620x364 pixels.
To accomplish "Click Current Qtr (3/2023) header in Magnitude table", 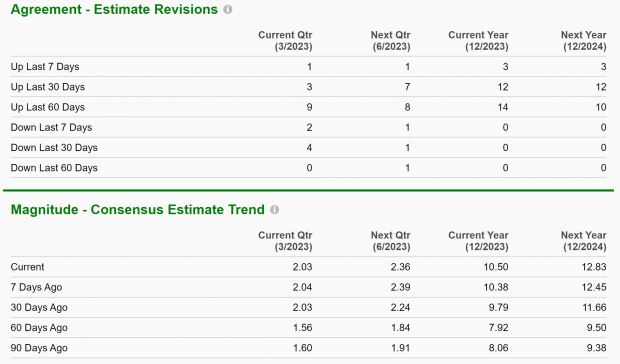I will click(x=285, y=241).
